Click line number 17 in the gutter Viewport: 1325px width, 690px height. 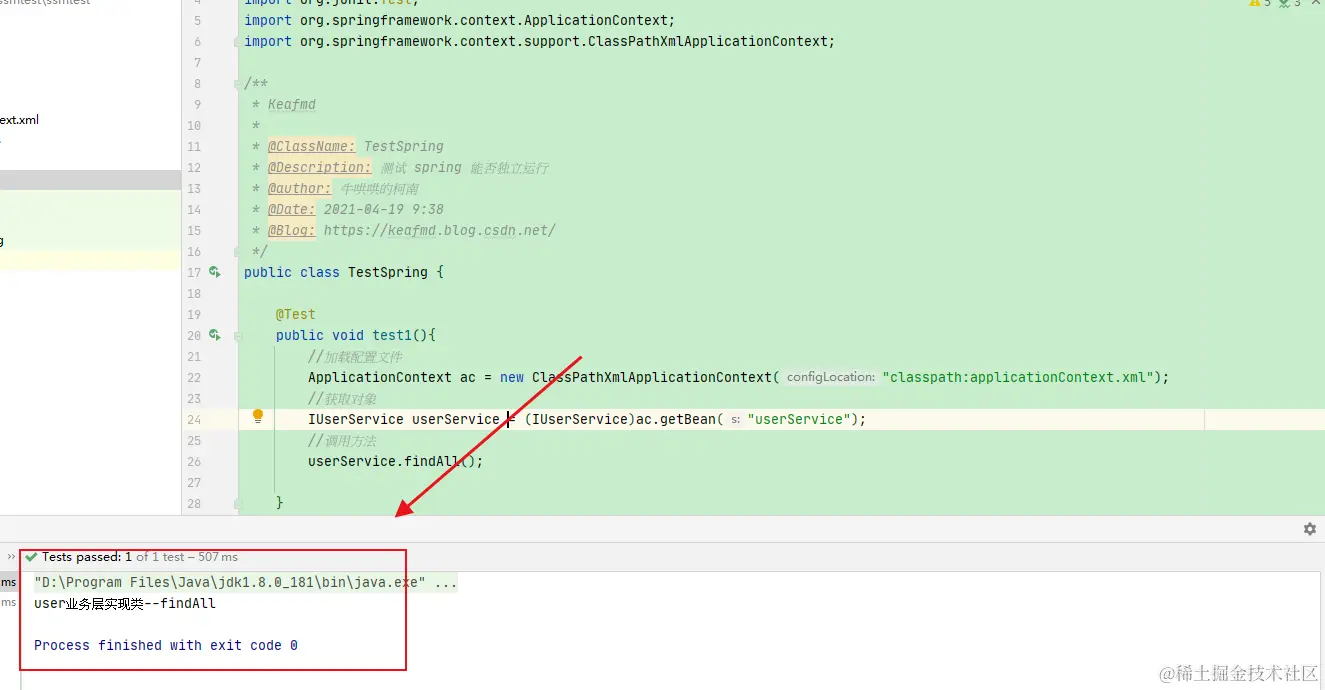[x=194, y=272]
